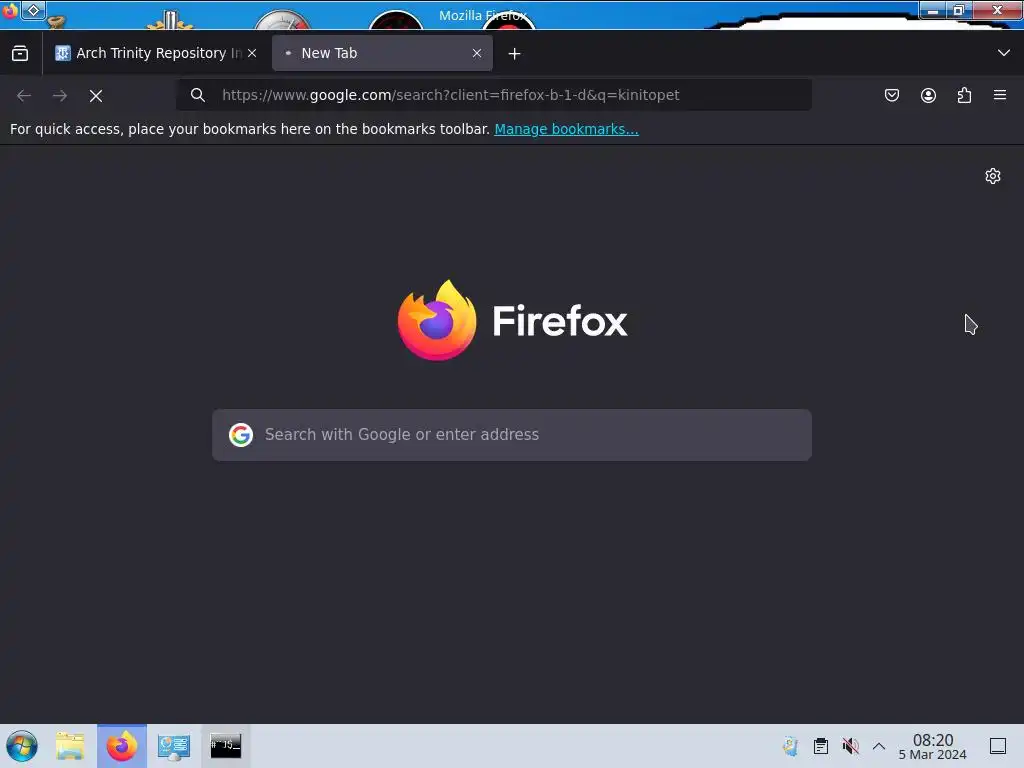Open the taskbar start menu orb

click(x=22, y=746)
